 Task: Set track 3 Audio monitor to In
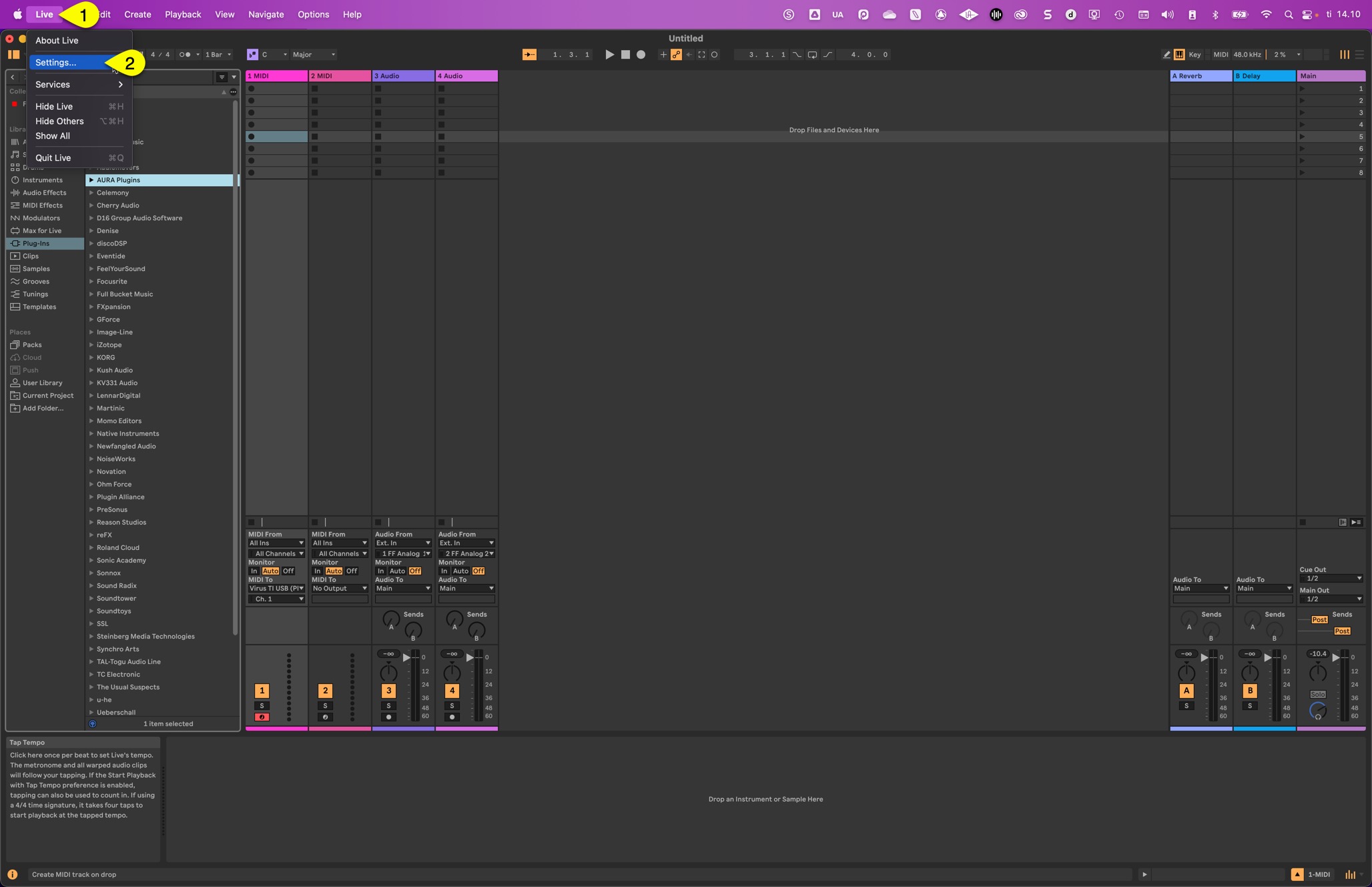point(380,571)
